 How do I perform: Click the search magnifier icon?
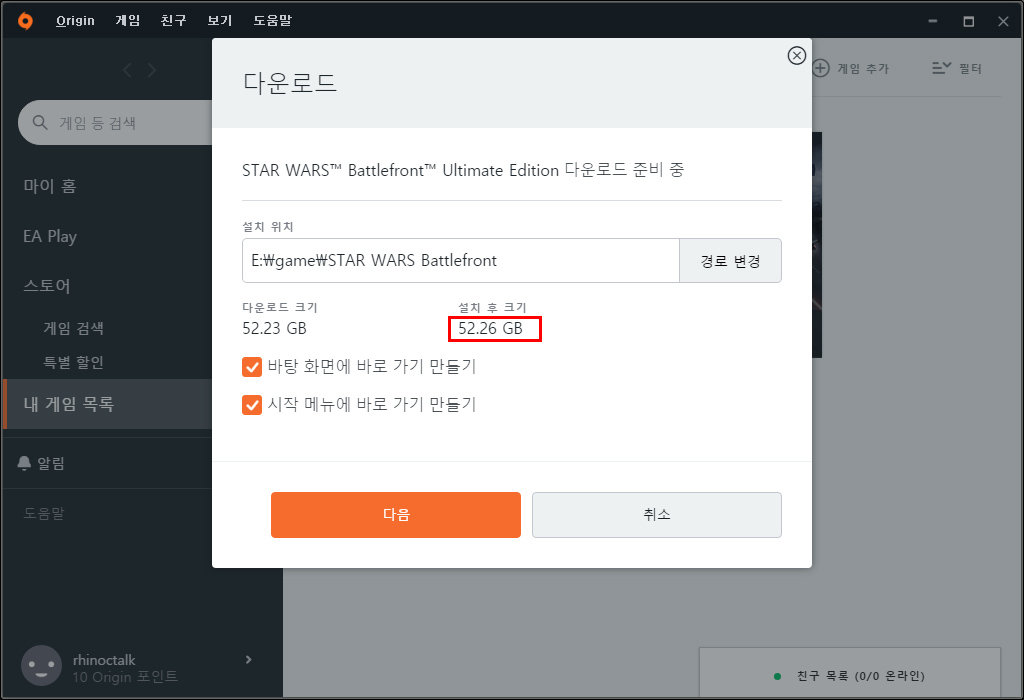click(x=40, y=122)
